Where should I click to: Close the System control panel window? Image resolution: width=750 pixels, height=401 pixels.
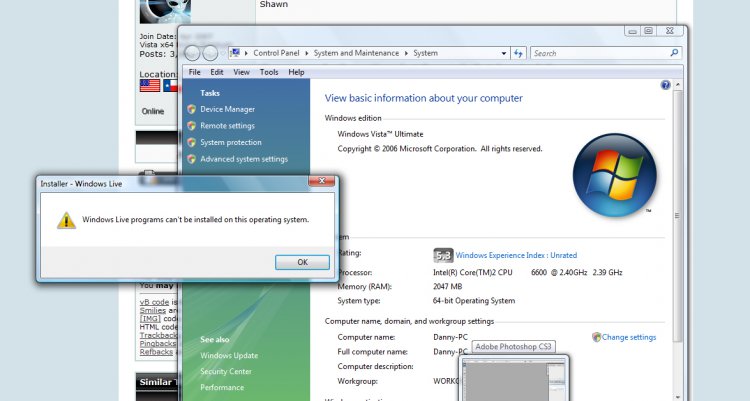[x=670, y=31]
